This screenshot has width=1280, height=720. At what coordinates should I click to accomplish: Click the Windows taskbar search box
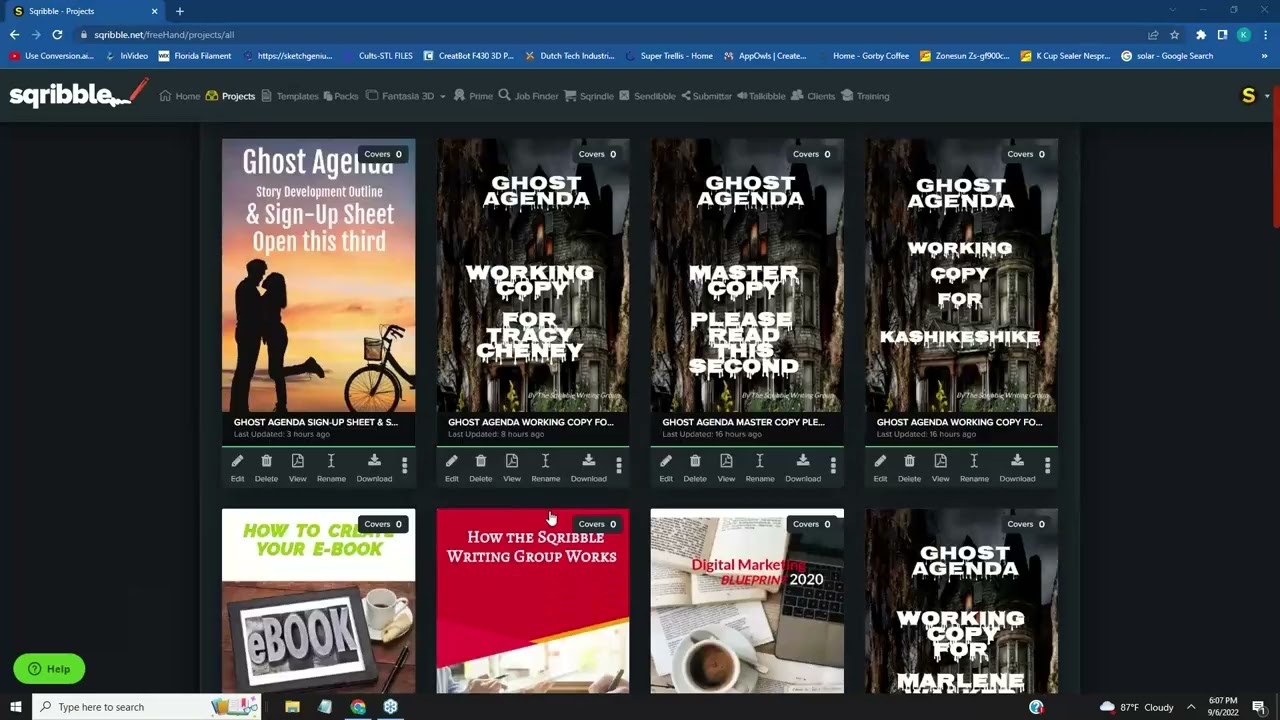(147, 707)
